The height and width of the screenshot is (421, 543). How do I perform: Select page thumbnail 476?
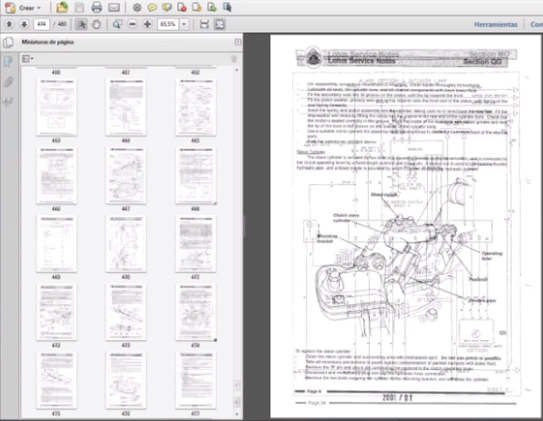coord(126,380)
